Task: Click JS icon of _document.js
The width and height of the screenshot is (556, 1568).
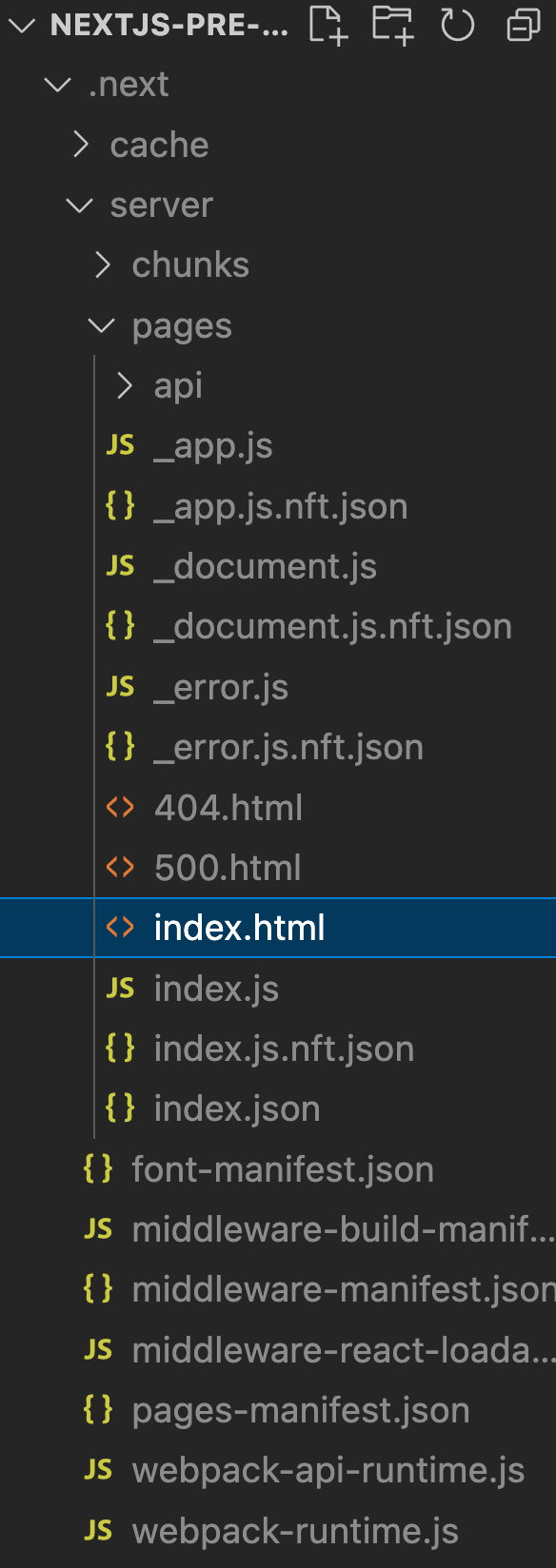Action: click(120, 566)
